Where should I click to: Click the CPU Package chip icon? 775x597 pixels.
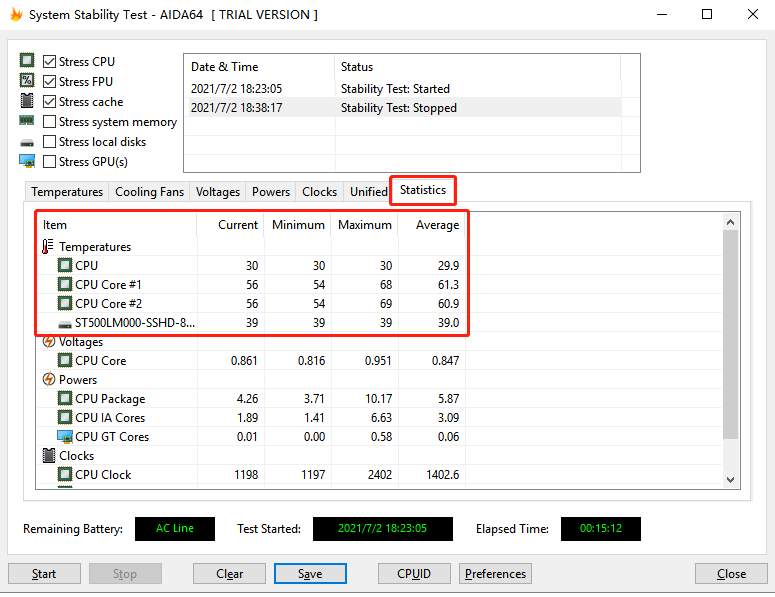(x=65, y=399)
